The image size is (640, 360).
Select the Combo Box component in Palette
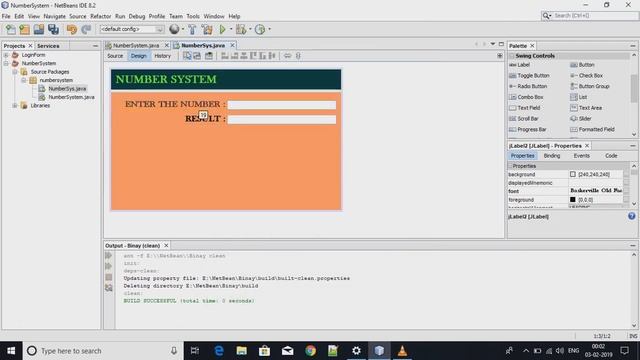(526, 97)
